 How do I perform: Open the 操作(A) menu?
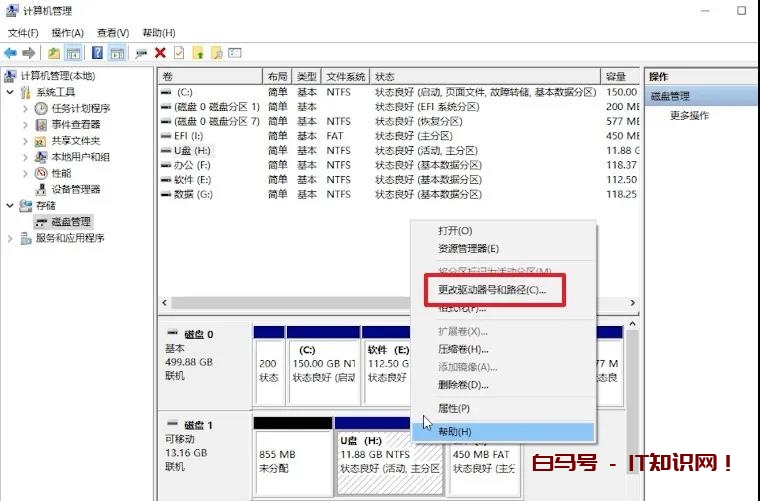(x=67, y=33)
